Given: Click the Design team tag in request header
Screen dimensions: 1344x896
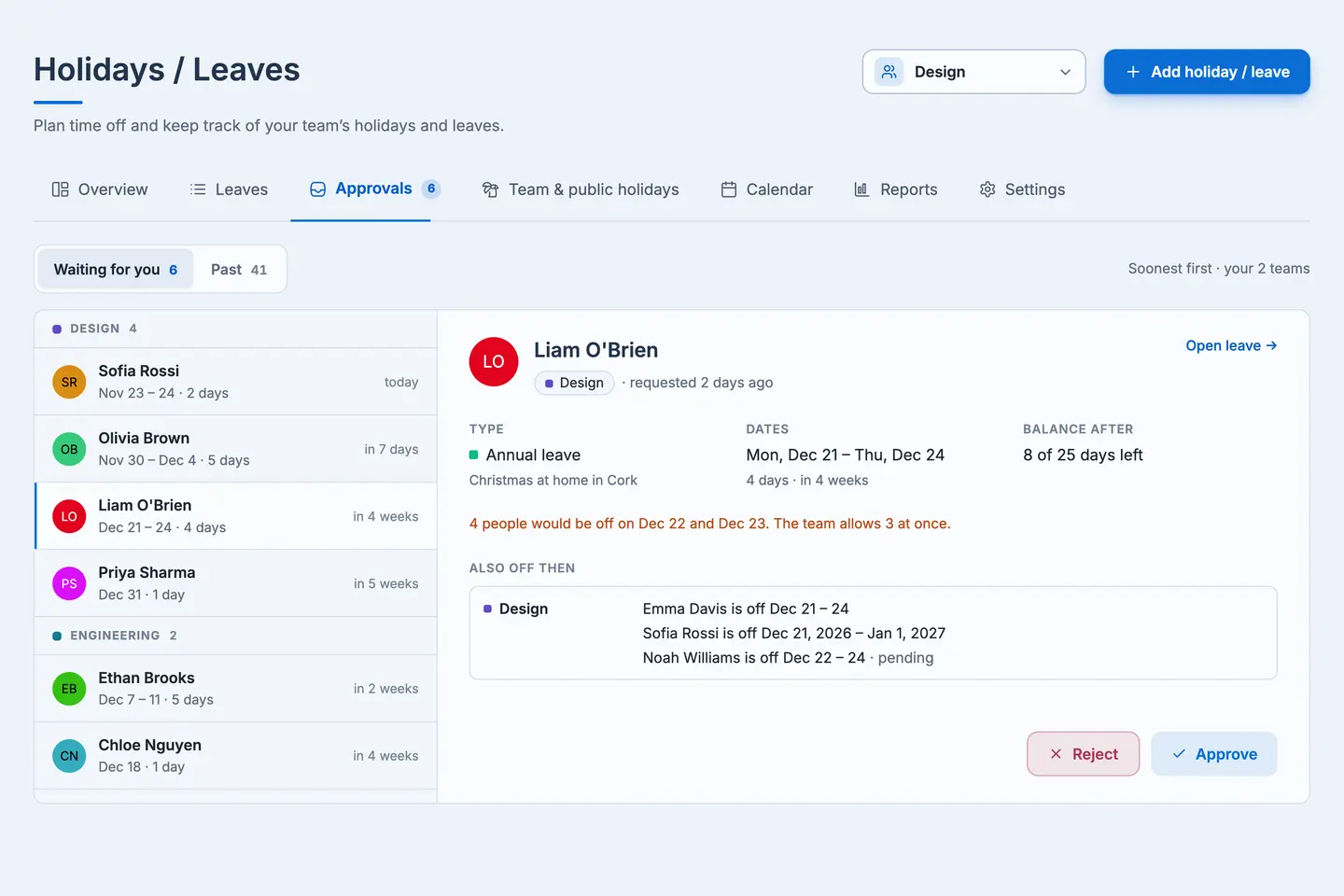Looking at the screenshot, I should pos(574,383).
